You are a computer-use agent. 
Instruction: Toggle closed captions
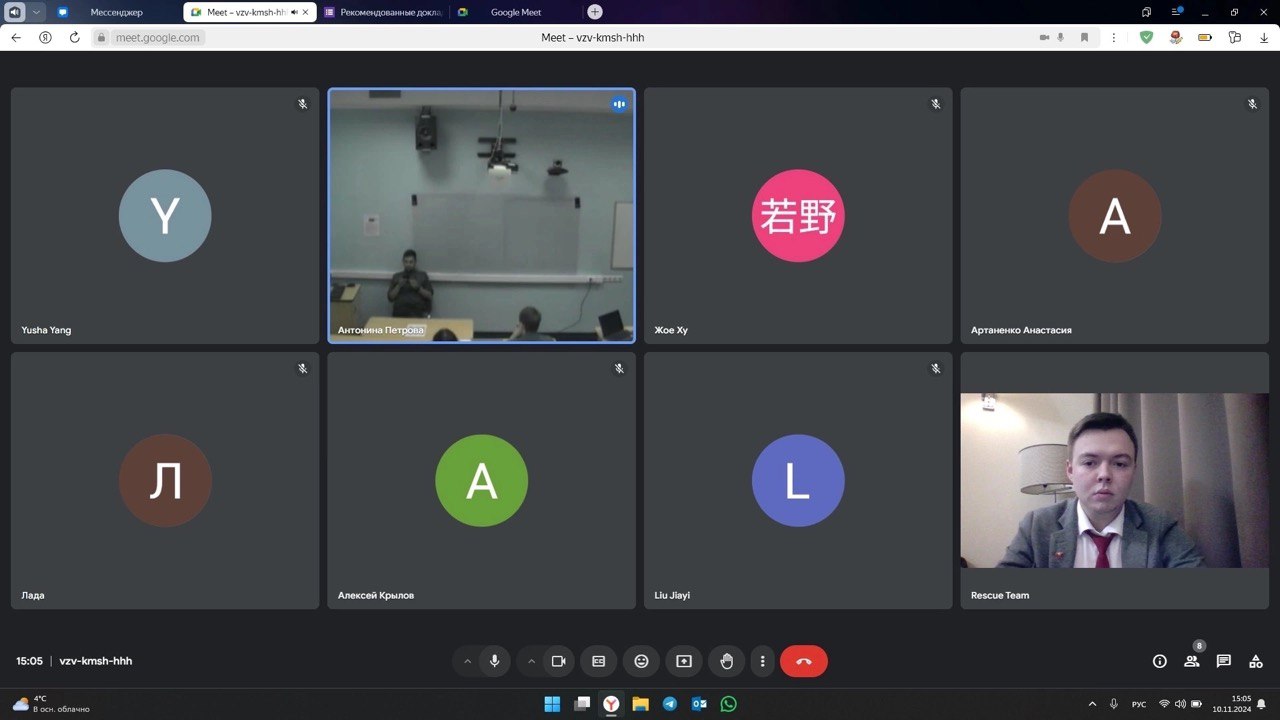(x=598, y=661)
